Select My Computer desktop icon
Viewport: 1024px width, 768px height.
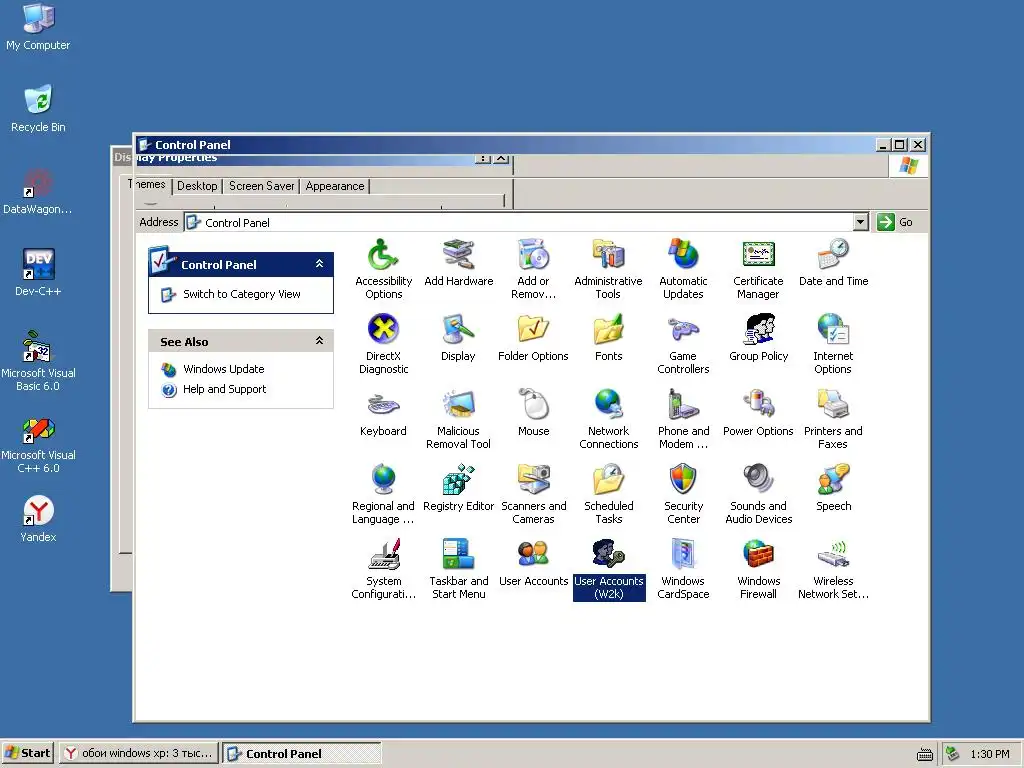pyautogui.click(x=38, y=26)
